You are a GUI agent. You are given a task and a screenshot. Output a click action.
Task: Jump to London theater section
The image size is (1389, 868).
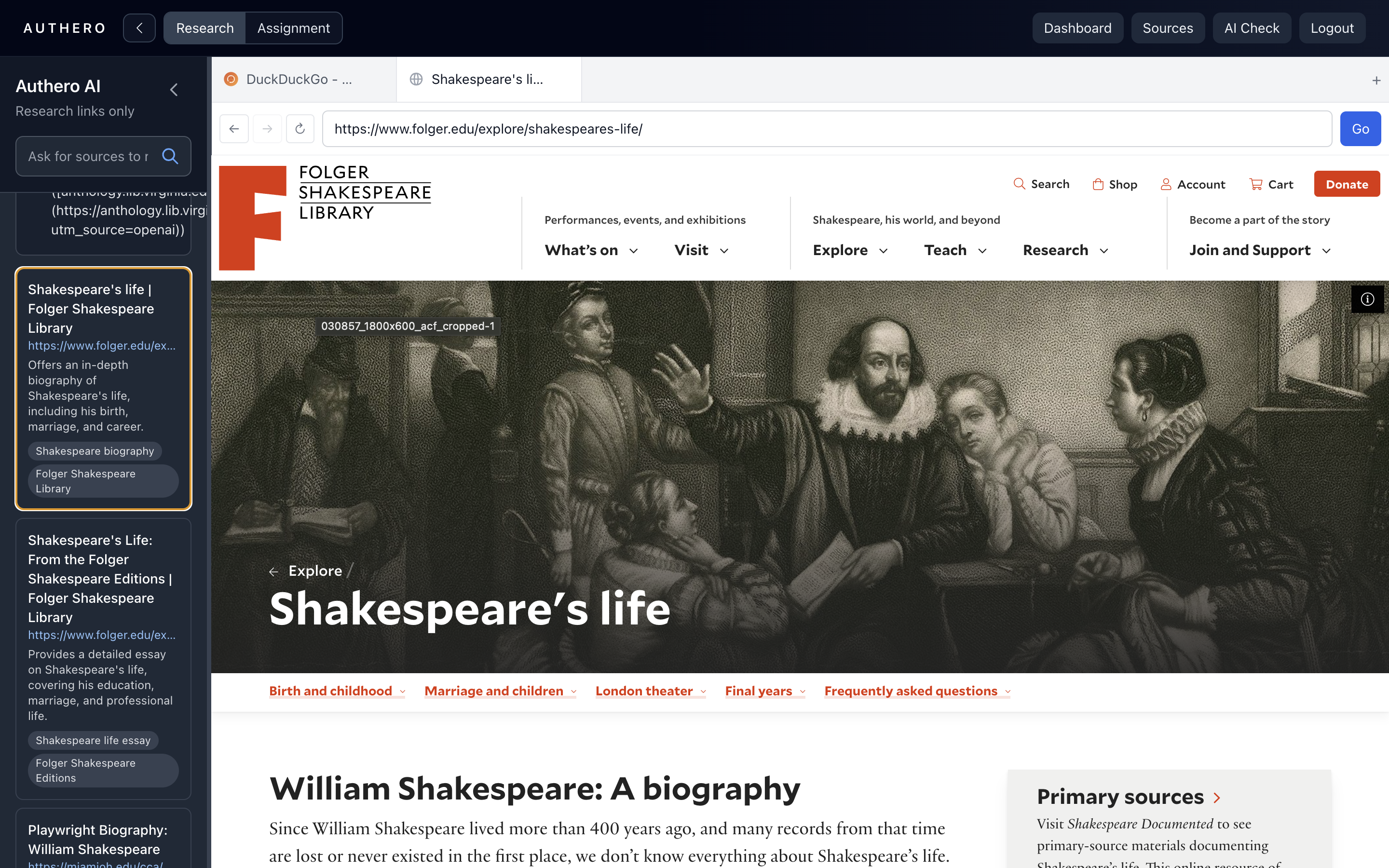pos(650,691)
